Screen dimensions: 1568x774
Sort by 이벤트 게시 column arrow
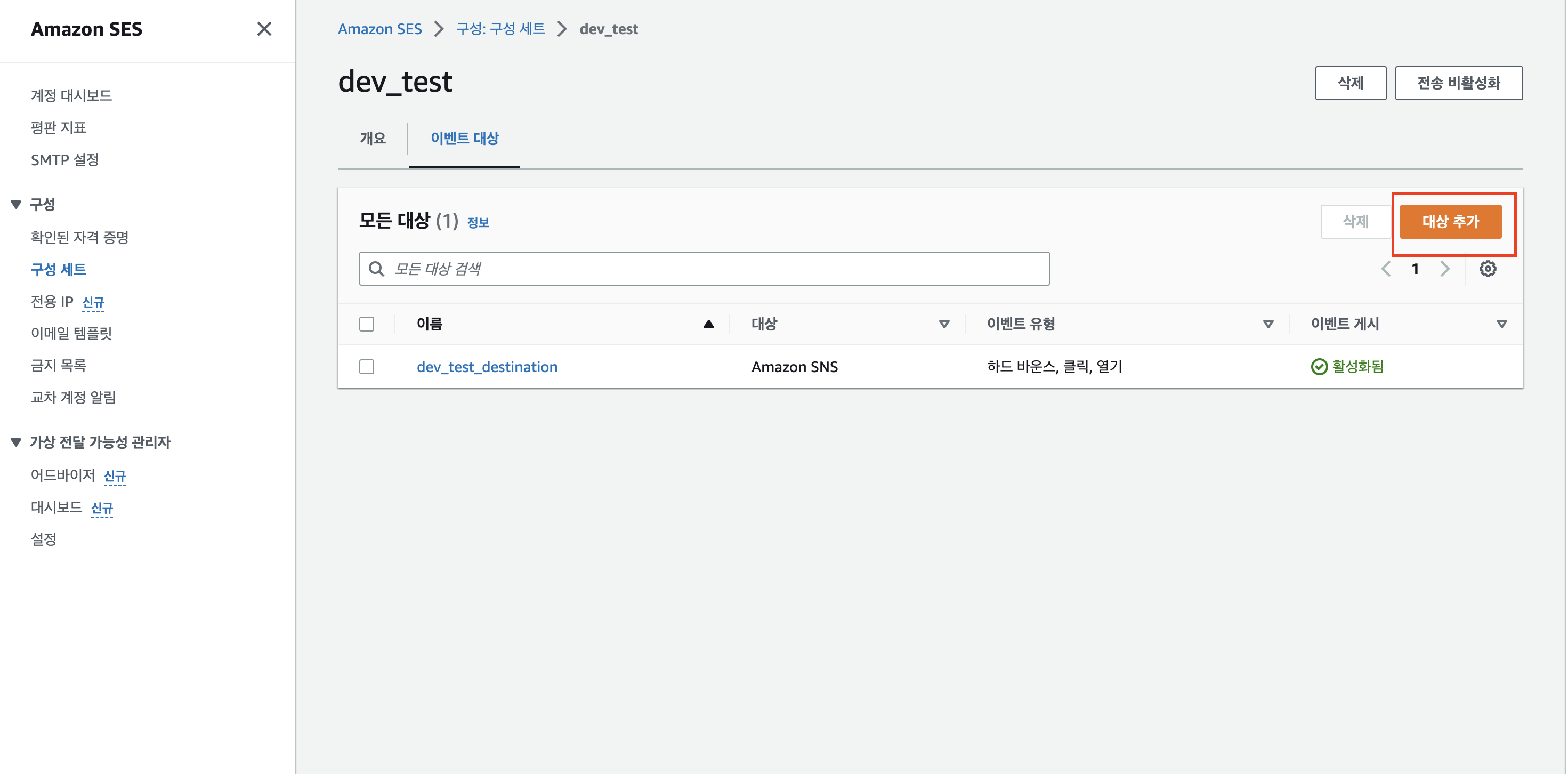click(1501, 324)
